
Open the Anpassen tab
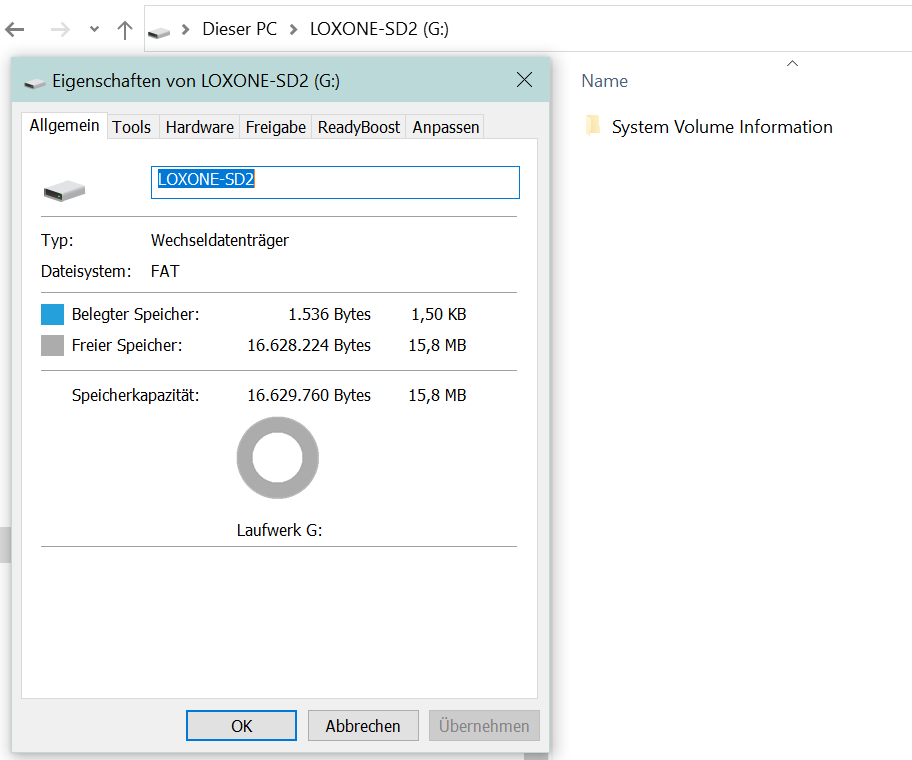tap(446, 127)
